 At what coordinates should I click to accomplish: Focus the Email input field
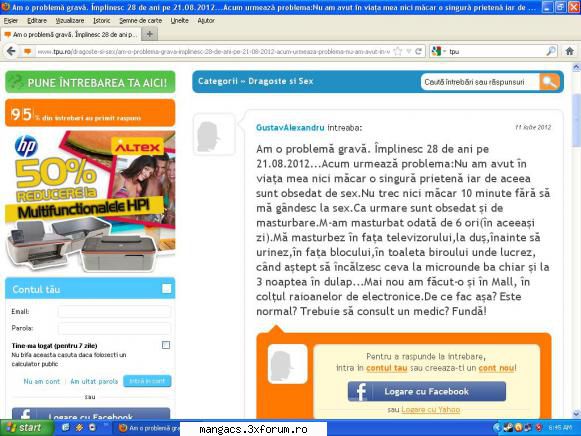(114, 312)
